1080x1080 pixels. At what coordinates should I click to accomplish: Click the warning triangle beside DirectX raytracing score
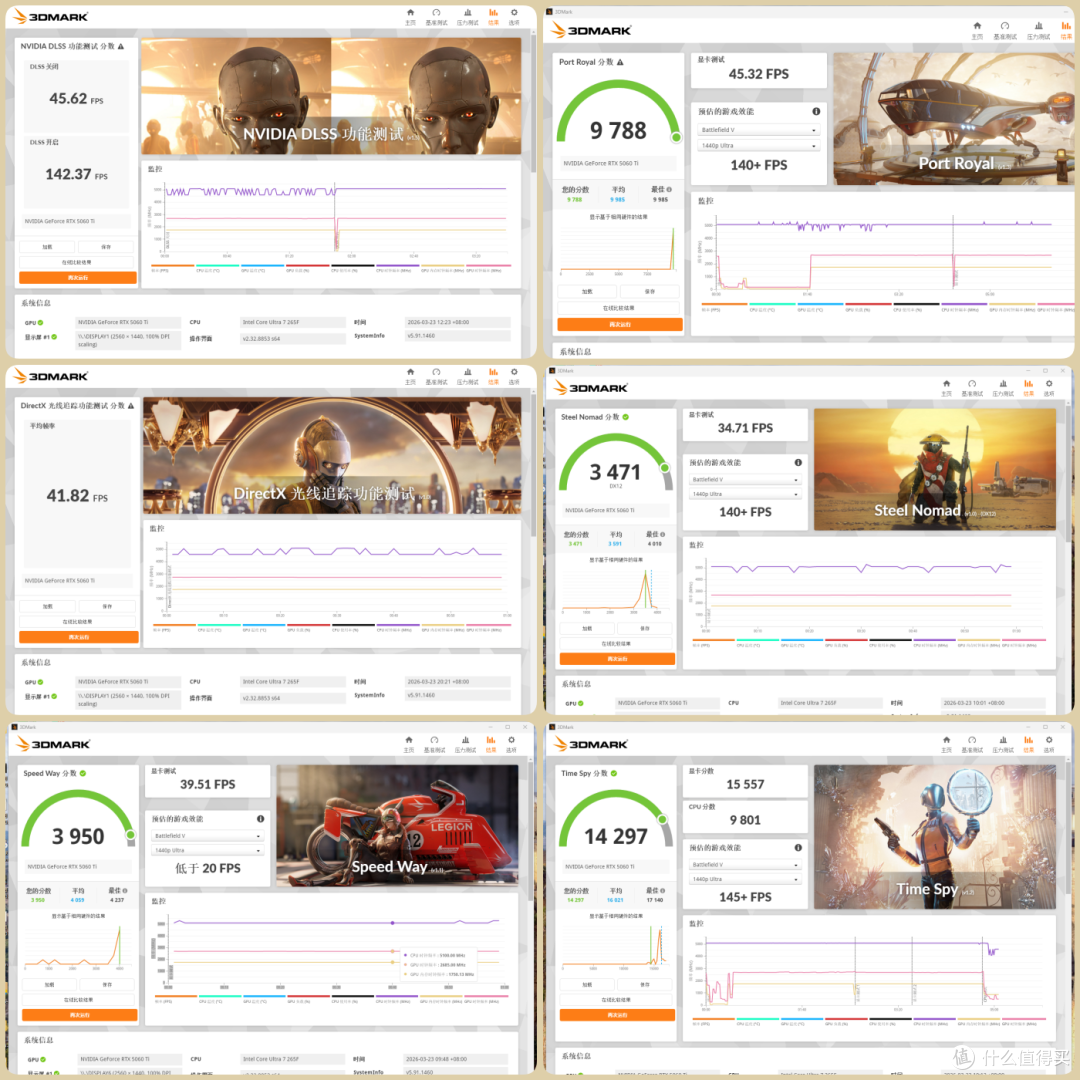(x=131, y=406)
